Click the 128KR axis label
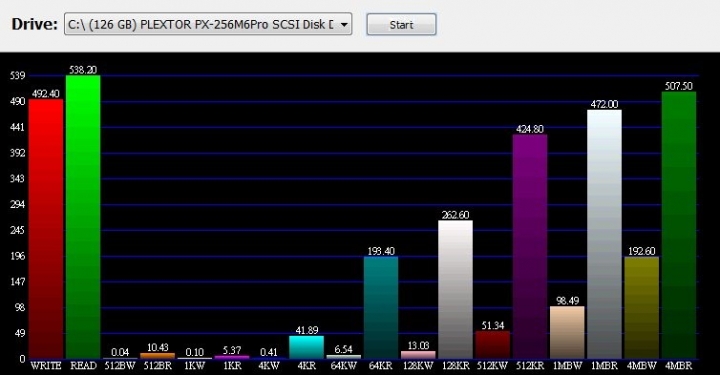720x375 pixels. click(456, 366)
